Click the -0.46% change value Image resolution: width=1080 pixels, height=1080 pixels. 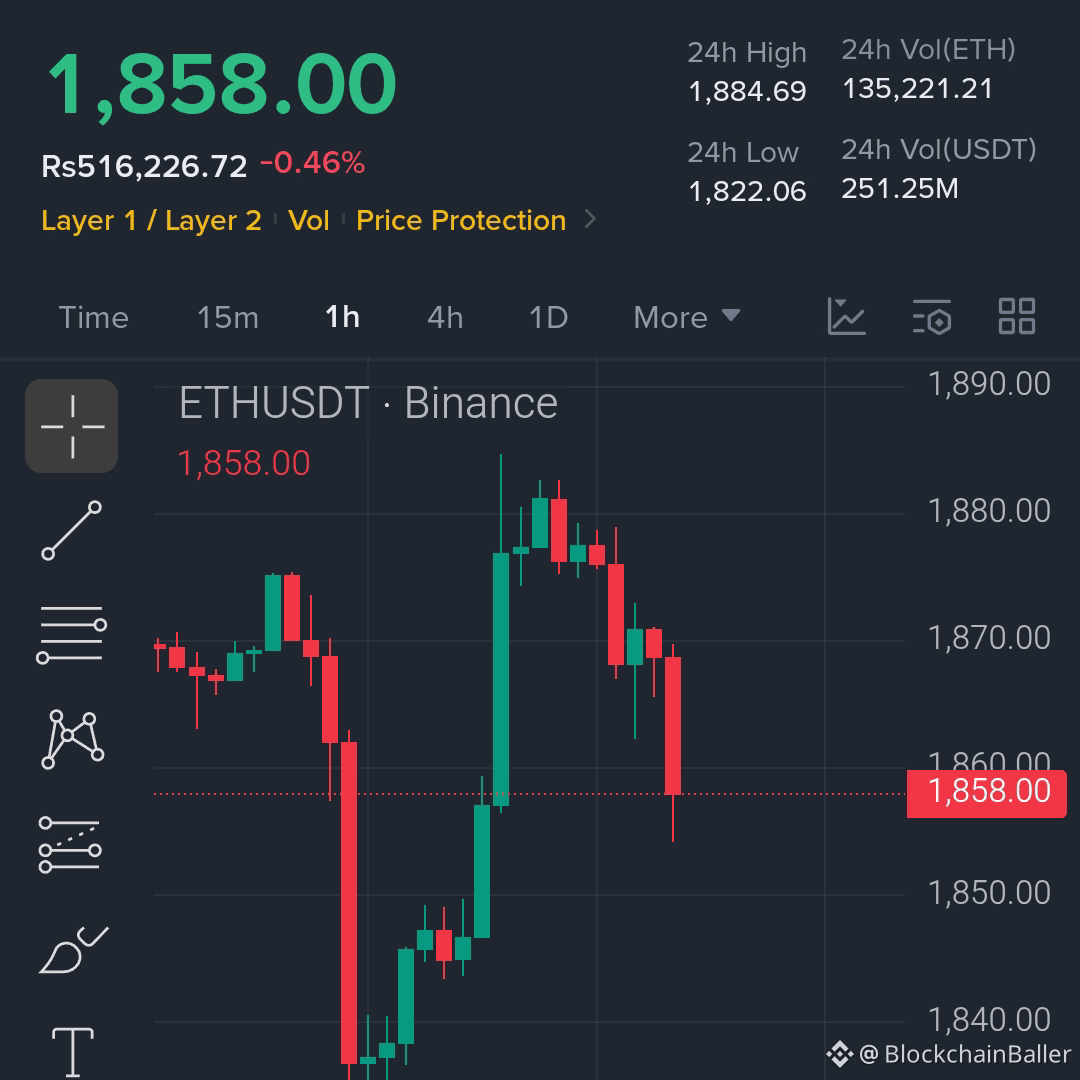[312, 163]
